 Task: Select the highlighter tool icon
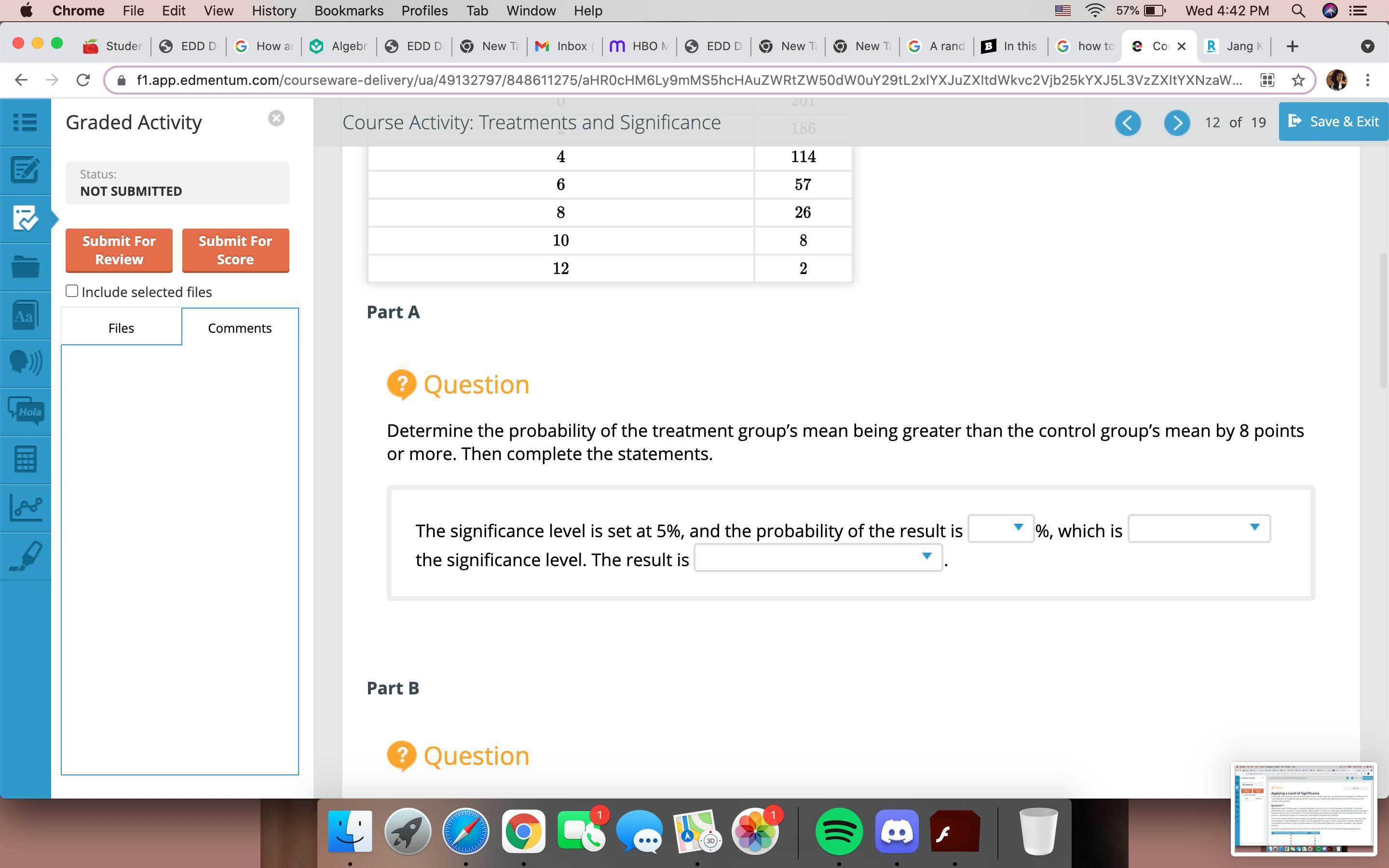point(25,556)
